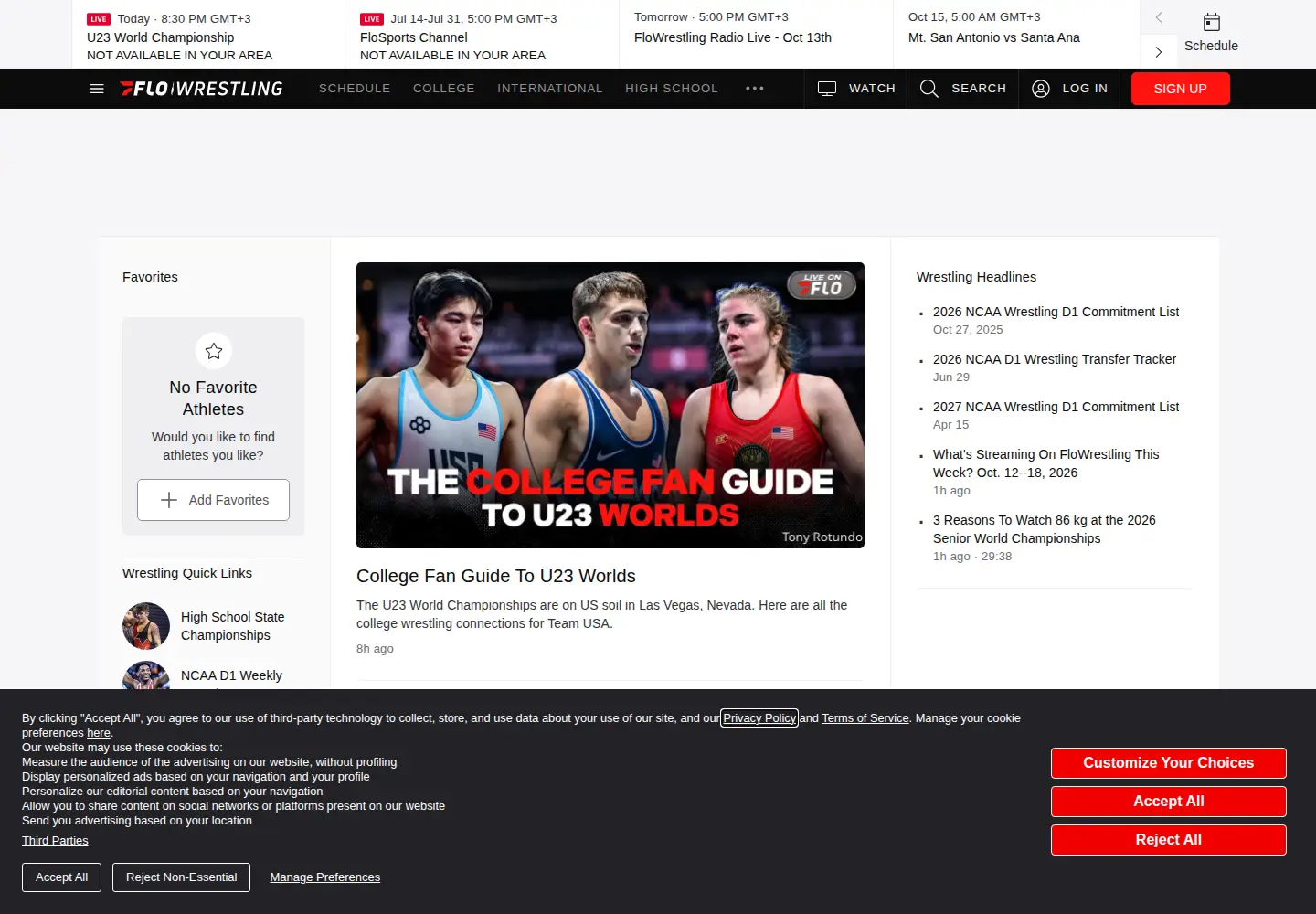Screen dimensions: 1316x914
Task: Go to previous events with left chevron
Action: pyautogui.click(x=1159, y=17)
